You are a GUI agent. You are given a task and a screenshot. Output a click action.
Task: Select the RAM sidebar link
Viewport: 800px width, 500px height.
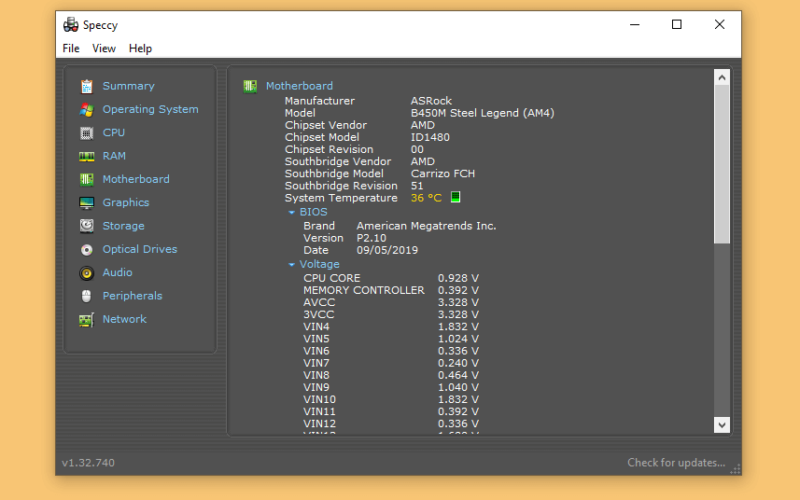114,156
